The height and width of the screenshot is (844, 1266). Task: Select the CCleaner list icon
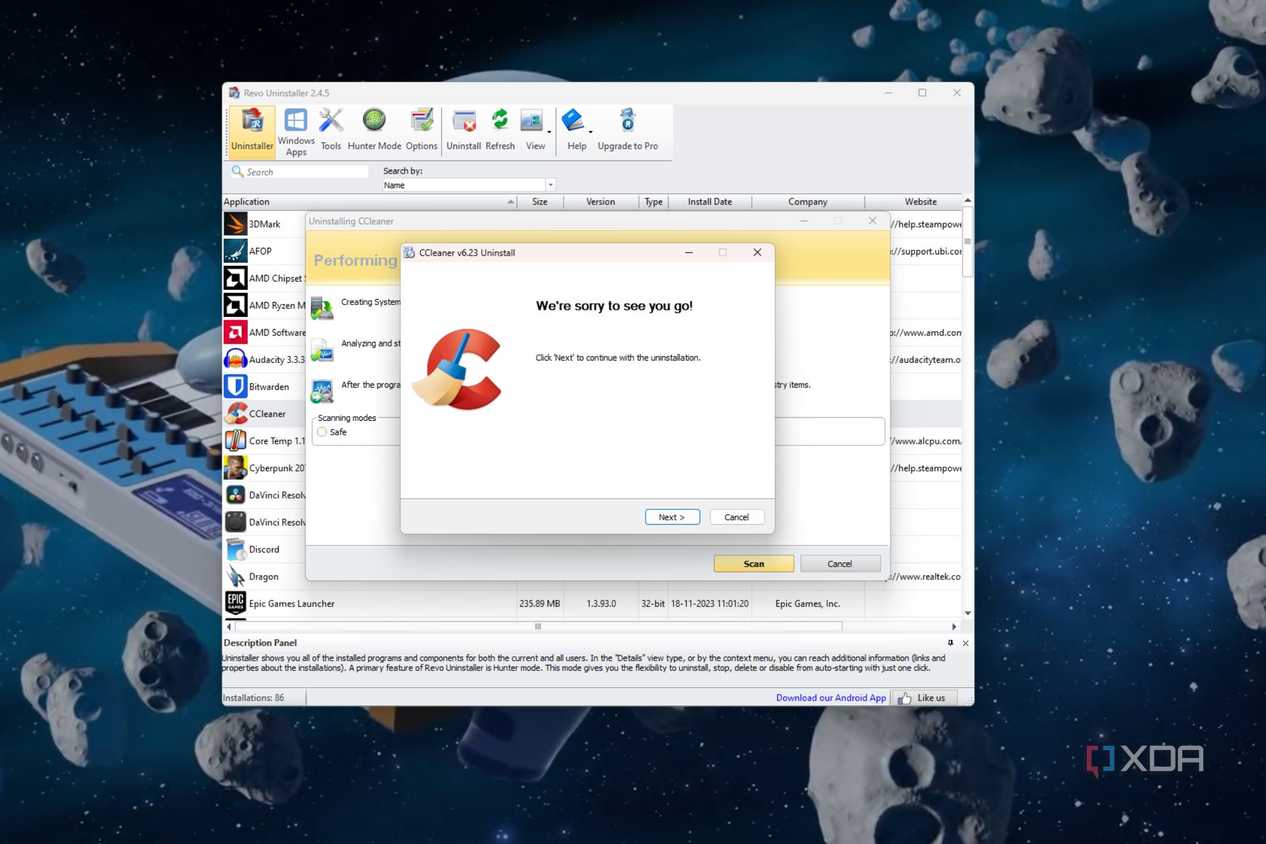click(235, 413)
